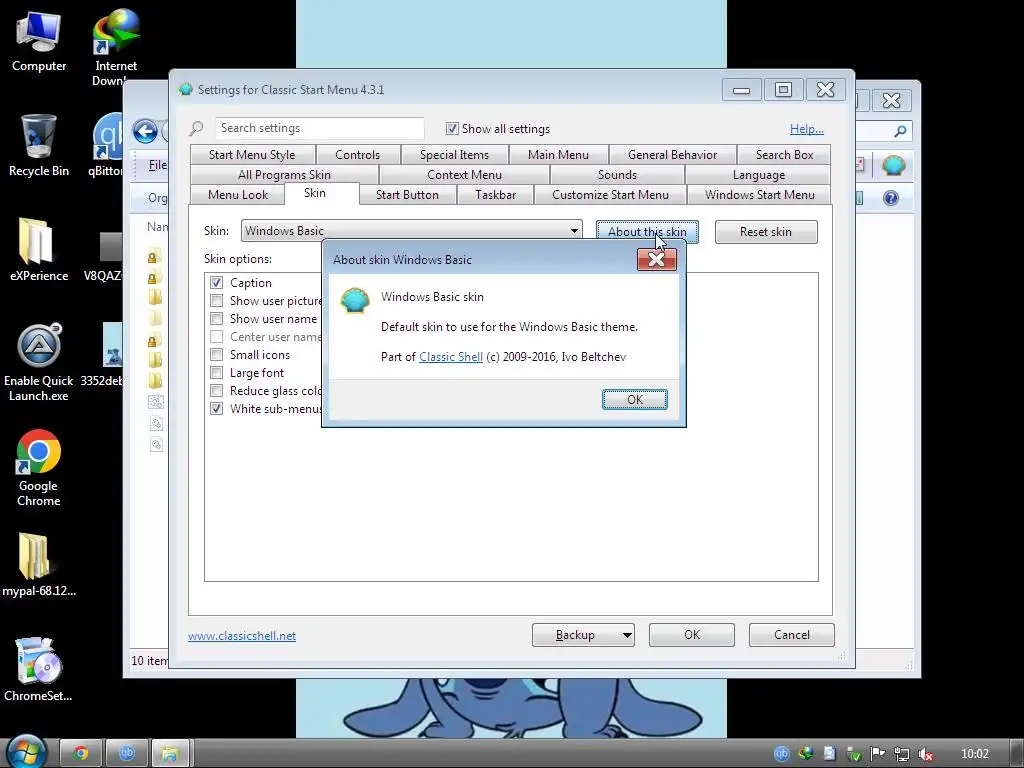The height and width of the screenshot is (768, 1024).
Task: Launch the ChromeSetup installer icon
Action: point(39,669)
